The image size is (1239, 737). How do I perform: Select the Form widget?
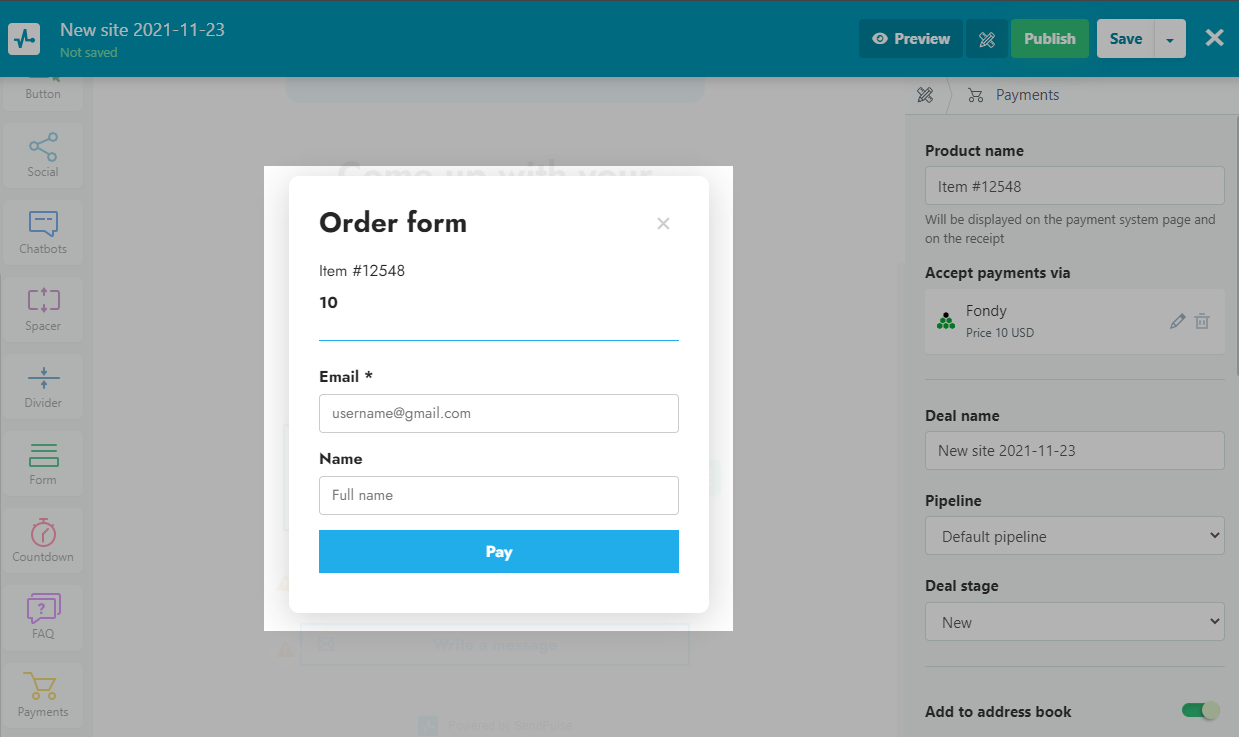click(x=43, y=462)
